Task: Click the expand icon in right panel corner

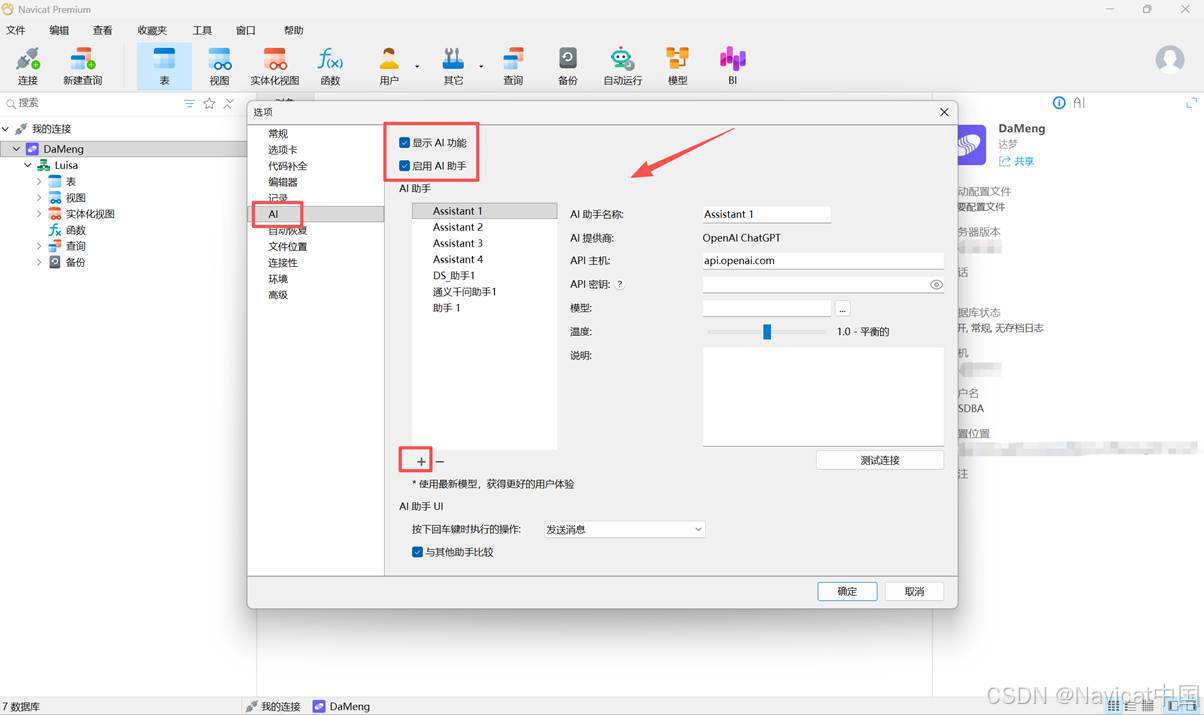Action: (x=1191, y=103)
